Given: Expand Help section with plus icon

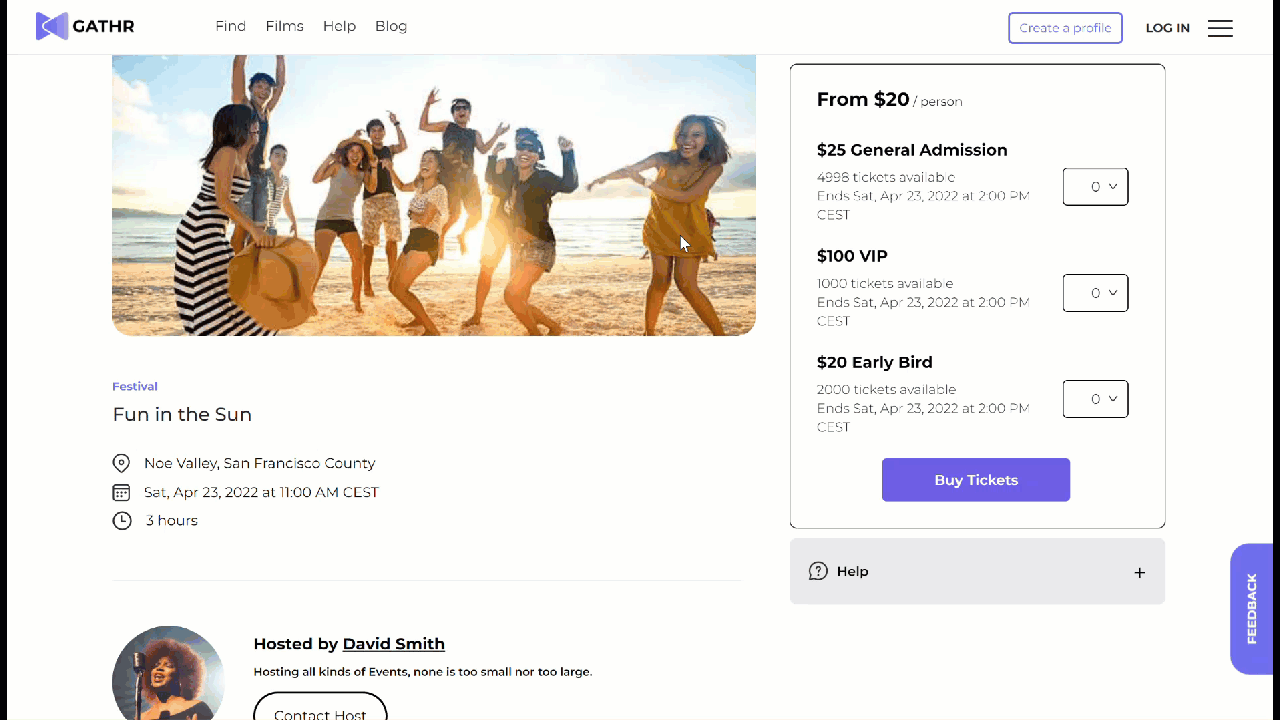Looking at the screenshot, I should [1139, 572].
